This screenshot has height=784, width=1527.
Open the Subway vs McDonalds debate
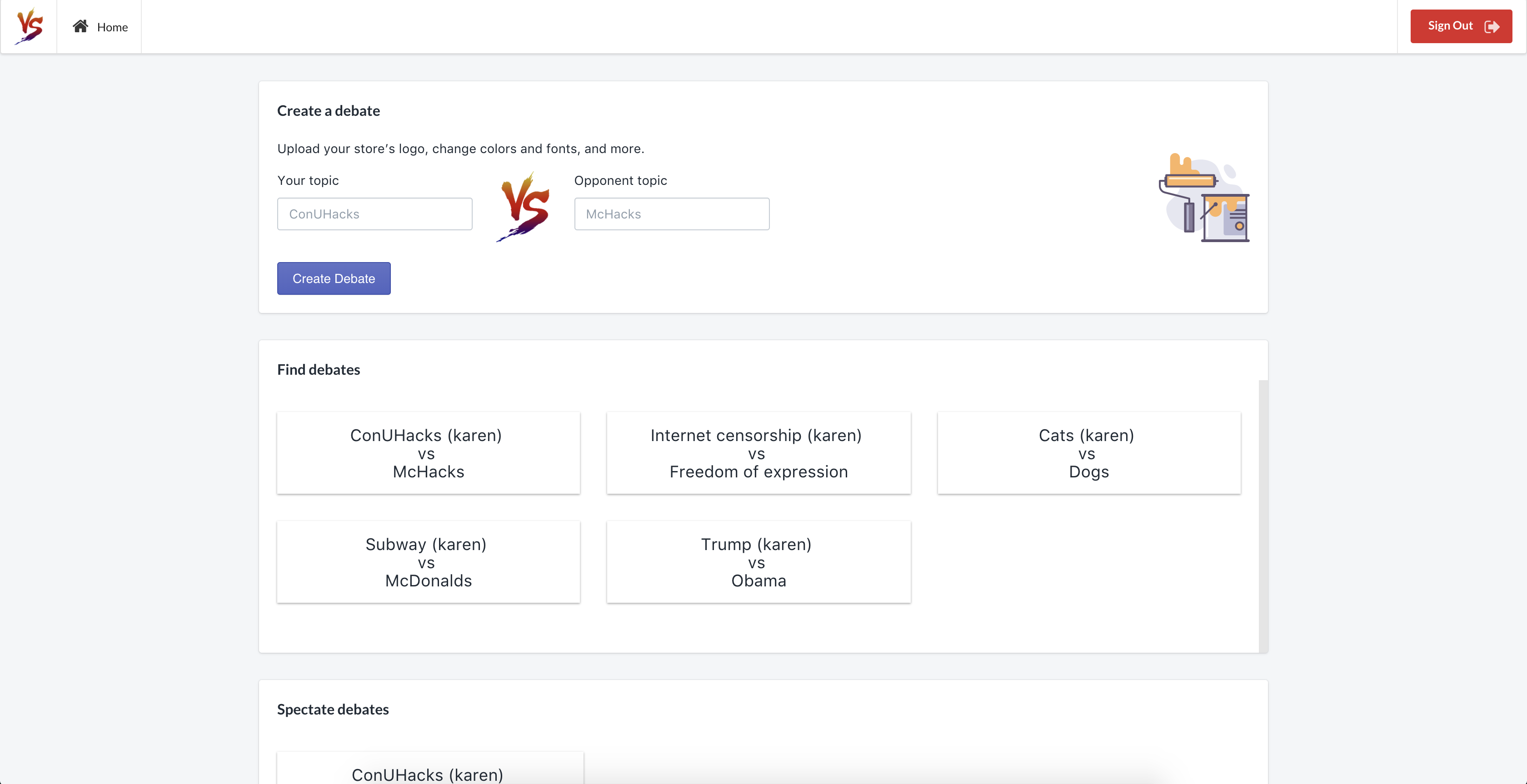click(x=428, y=562)
